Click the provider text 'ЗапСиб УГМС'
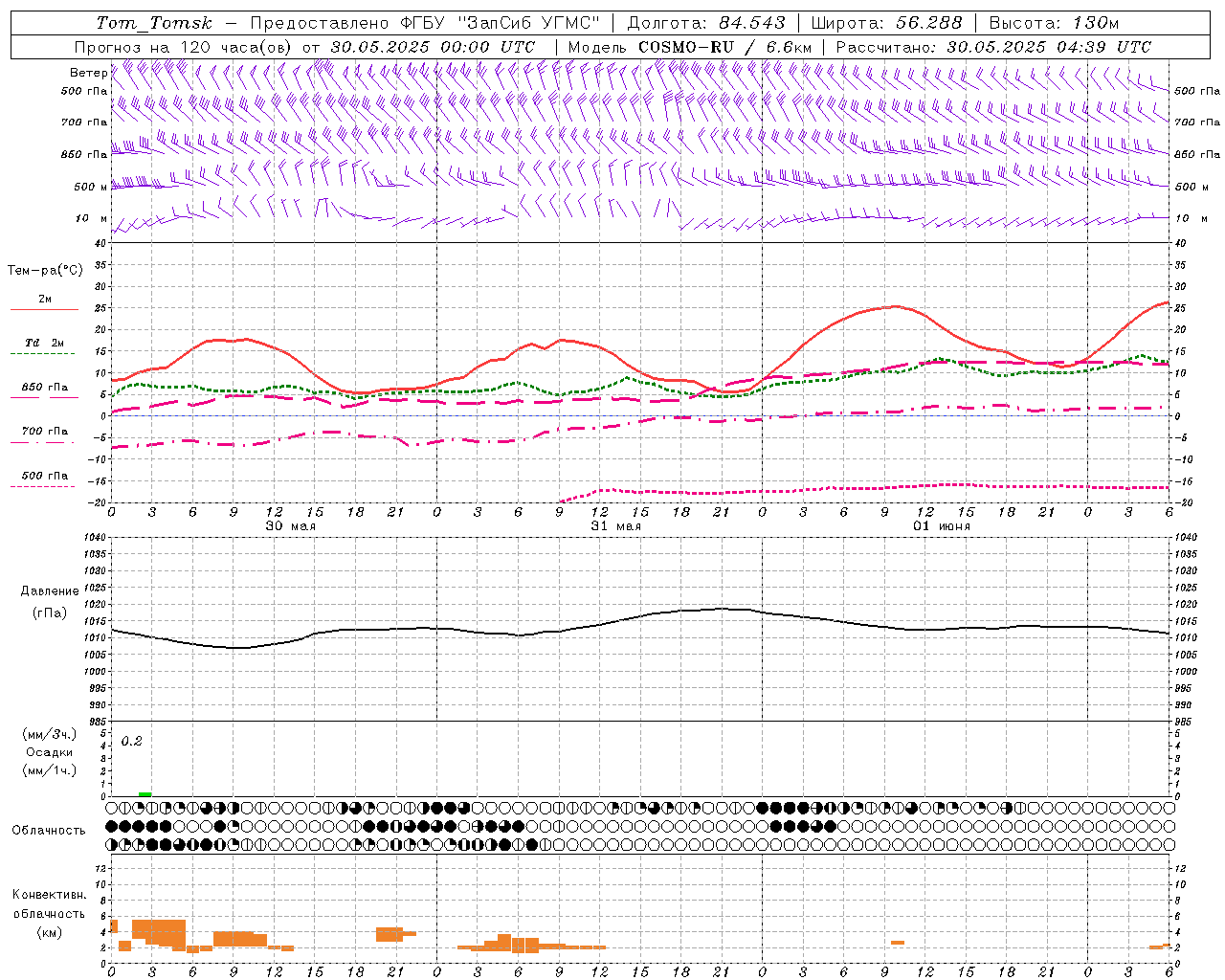The width and height of the screenshot is (1225, 980). [529, 23]
